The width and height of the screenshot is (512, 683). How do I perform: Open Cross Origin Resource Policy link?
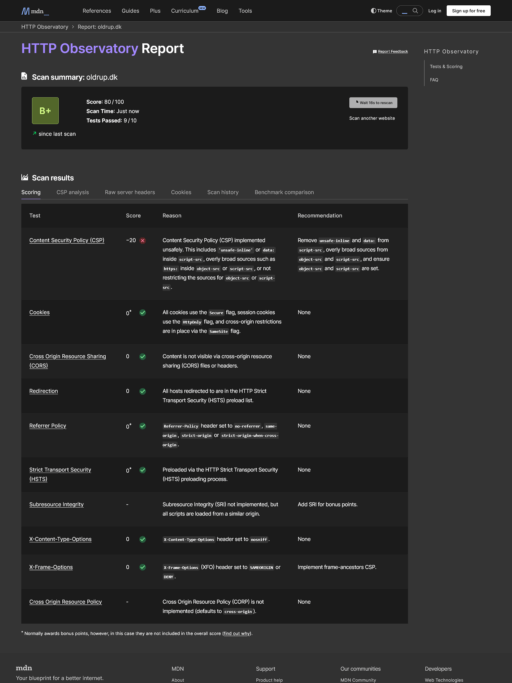click(65, 602)
